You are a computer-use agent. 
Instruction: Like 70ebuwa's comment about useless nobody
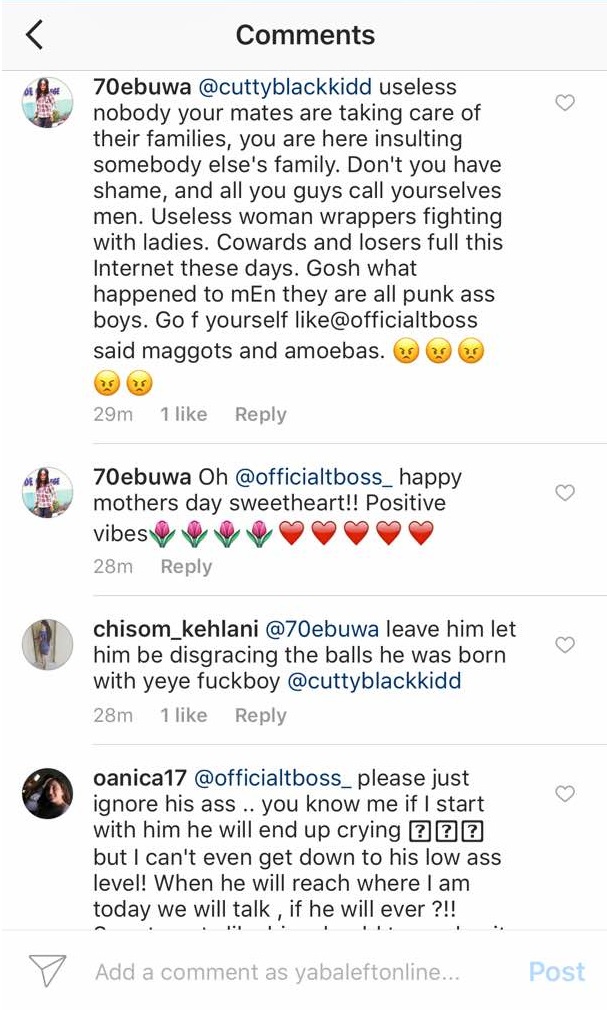pyautogui.click(x=565, y=102)
